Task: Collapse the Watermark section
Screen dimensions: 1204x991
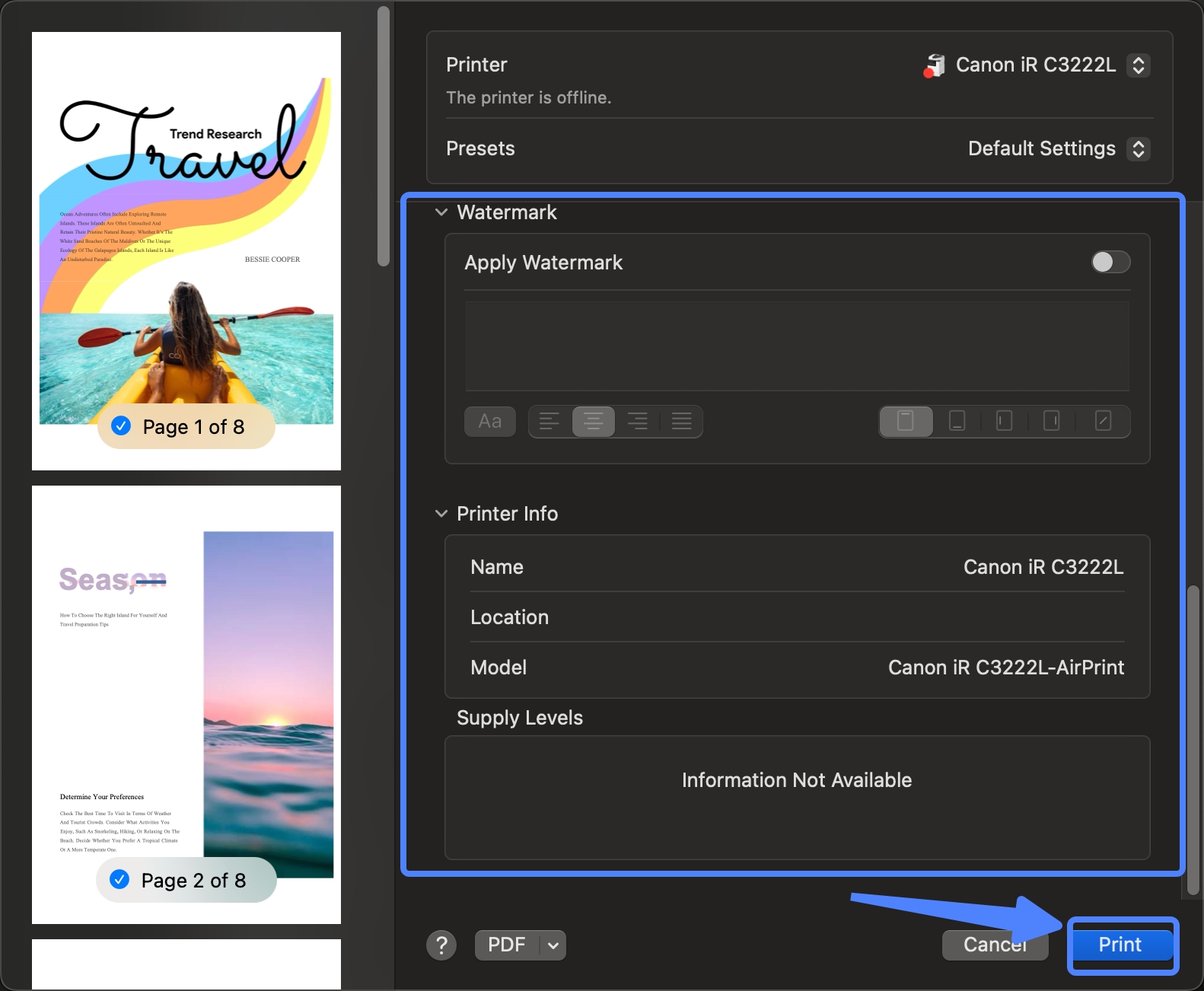Action: pyautogui.click(x=441, y=212)
